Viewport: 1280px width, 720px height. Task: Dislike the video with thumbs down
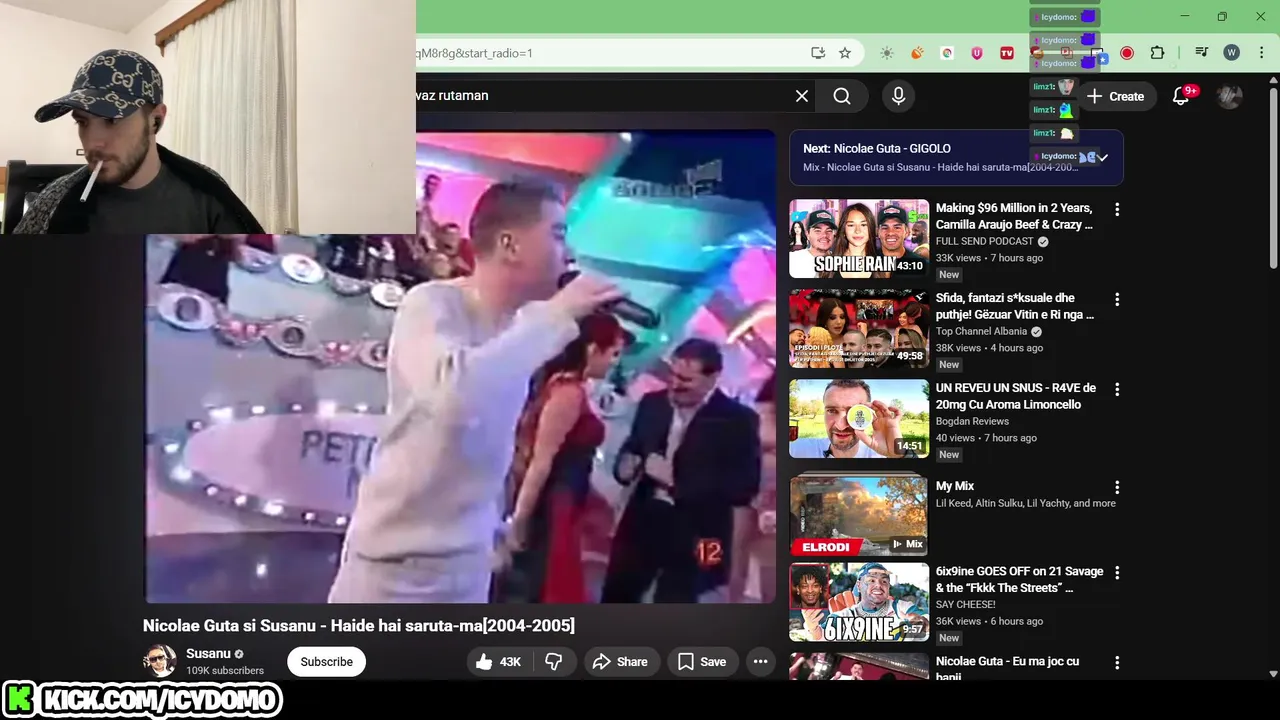(x=553, y=662)
